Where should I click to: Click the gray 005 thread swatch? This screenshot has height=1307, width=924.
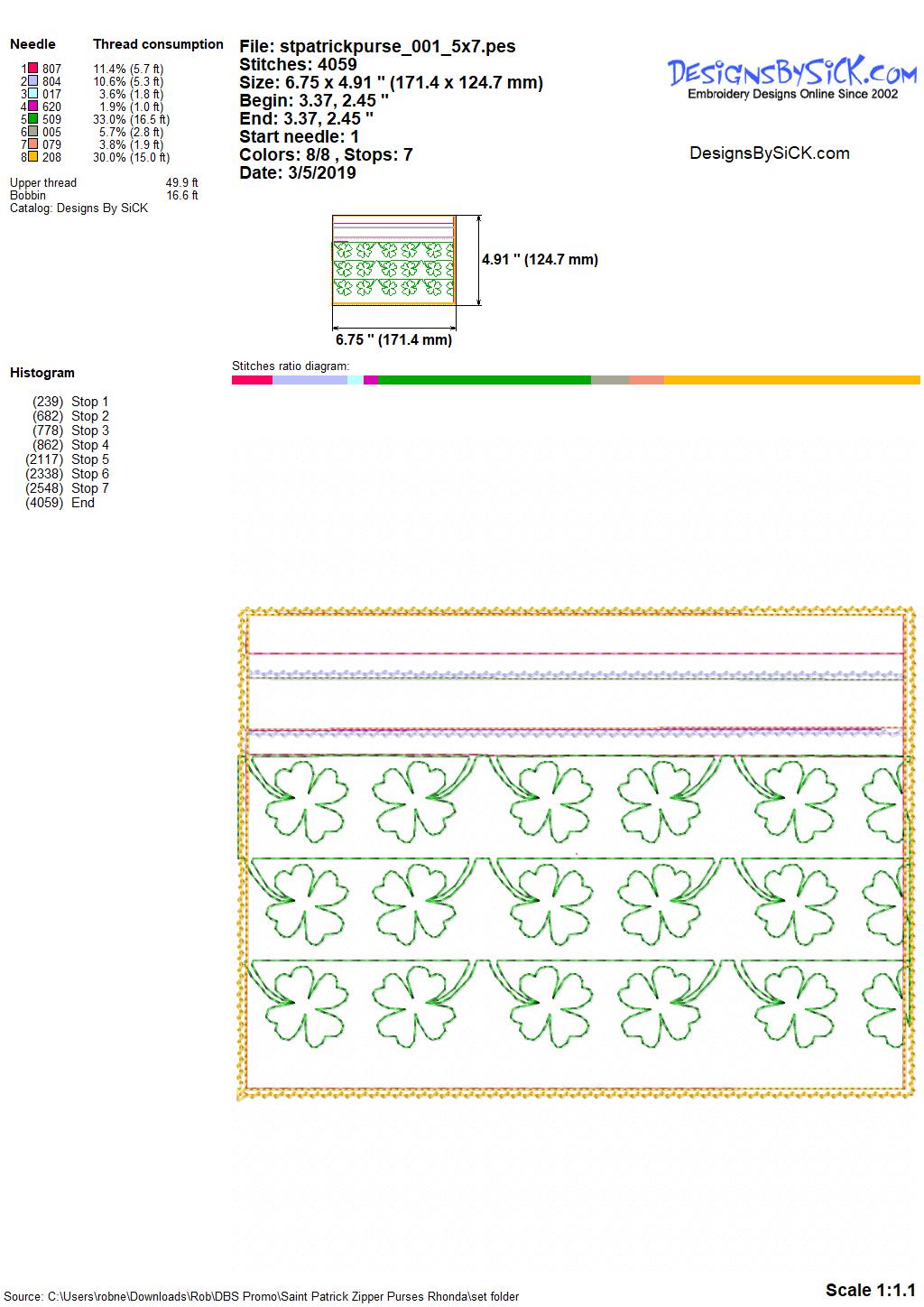pyautogui.click(x=32, y=132)
